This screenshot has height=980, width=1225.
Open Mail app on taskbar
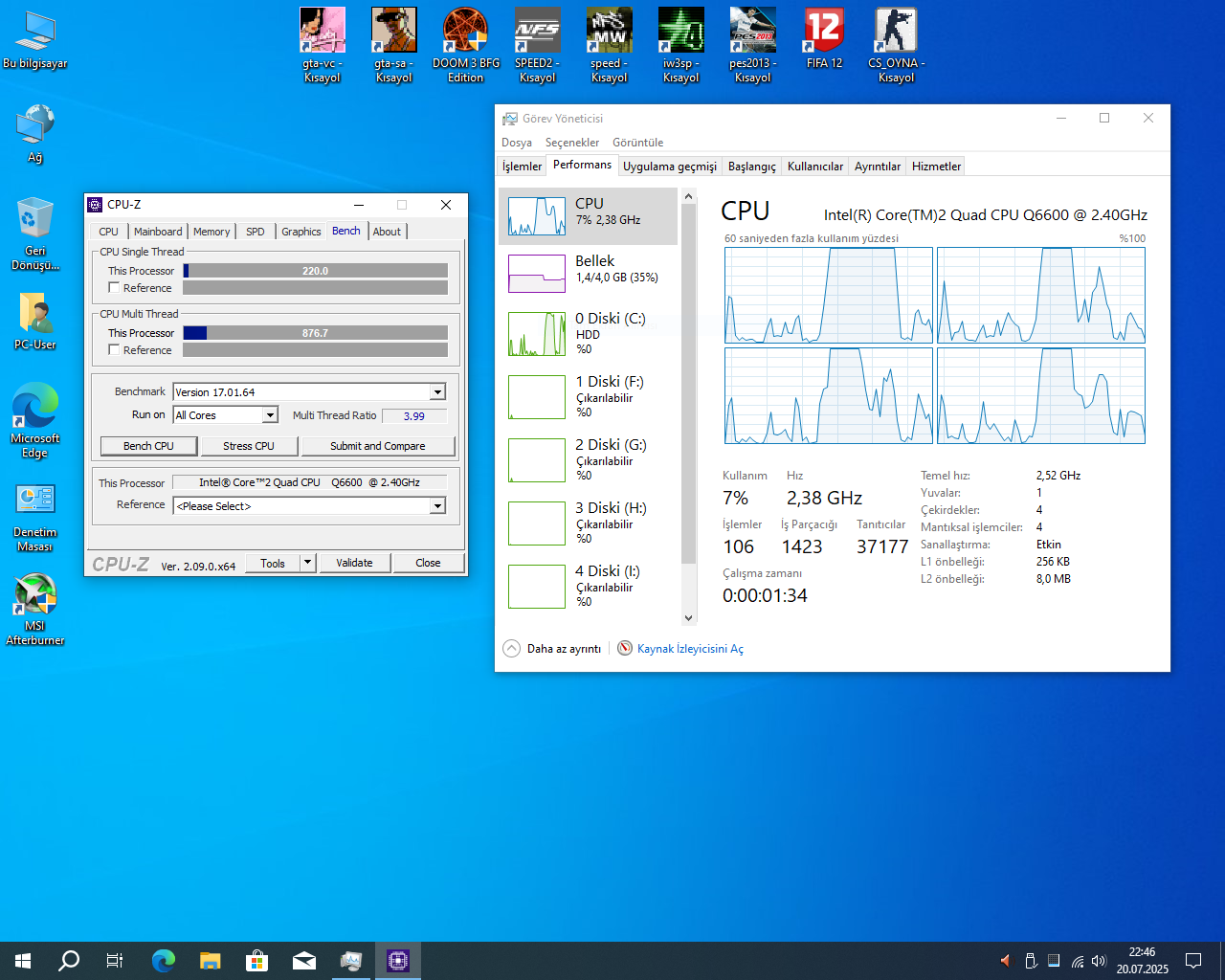(x=304, y=961)
